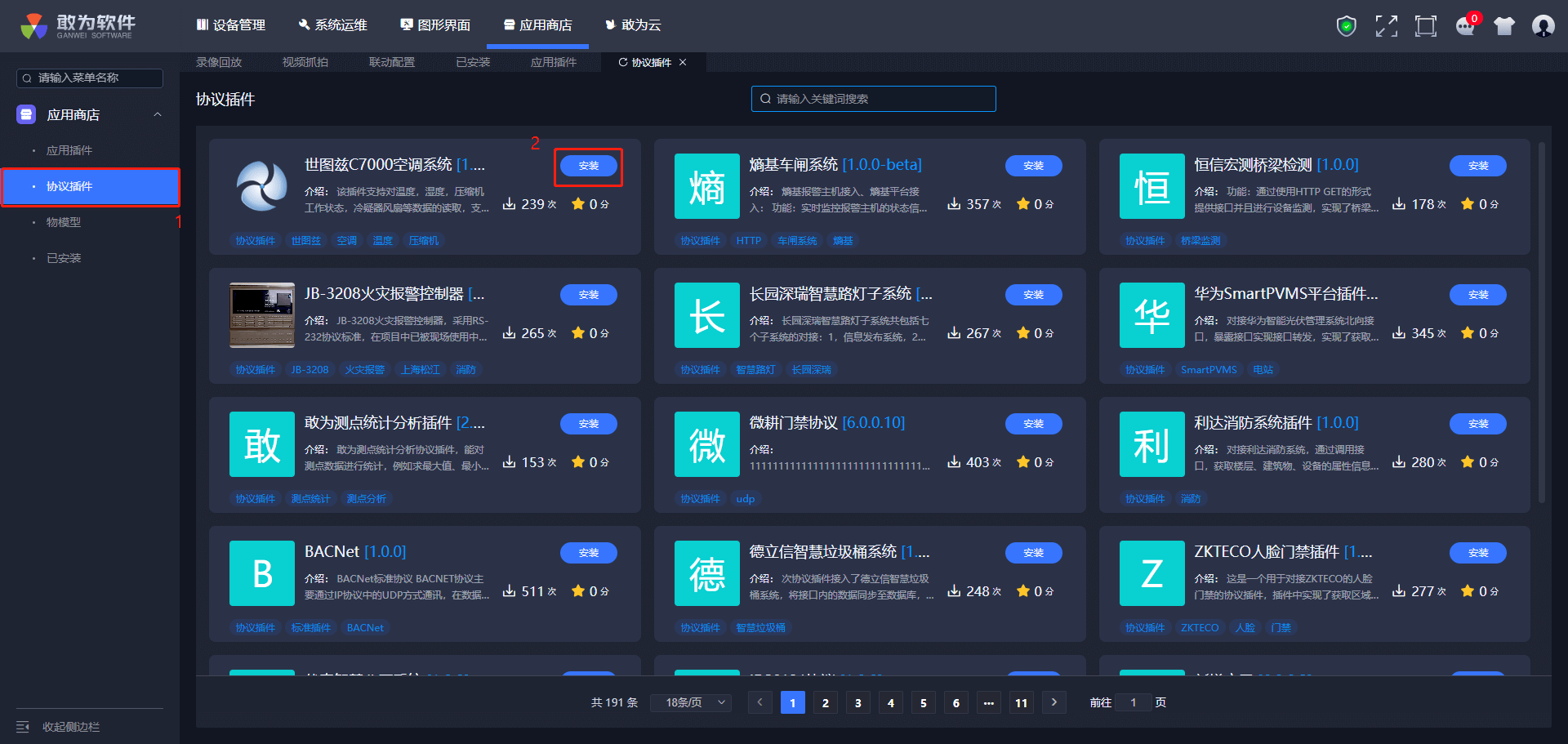The image size is (1568, 744).
Task: Install the 熵基车闸系统 plugin
Action: coord(1034,166)
